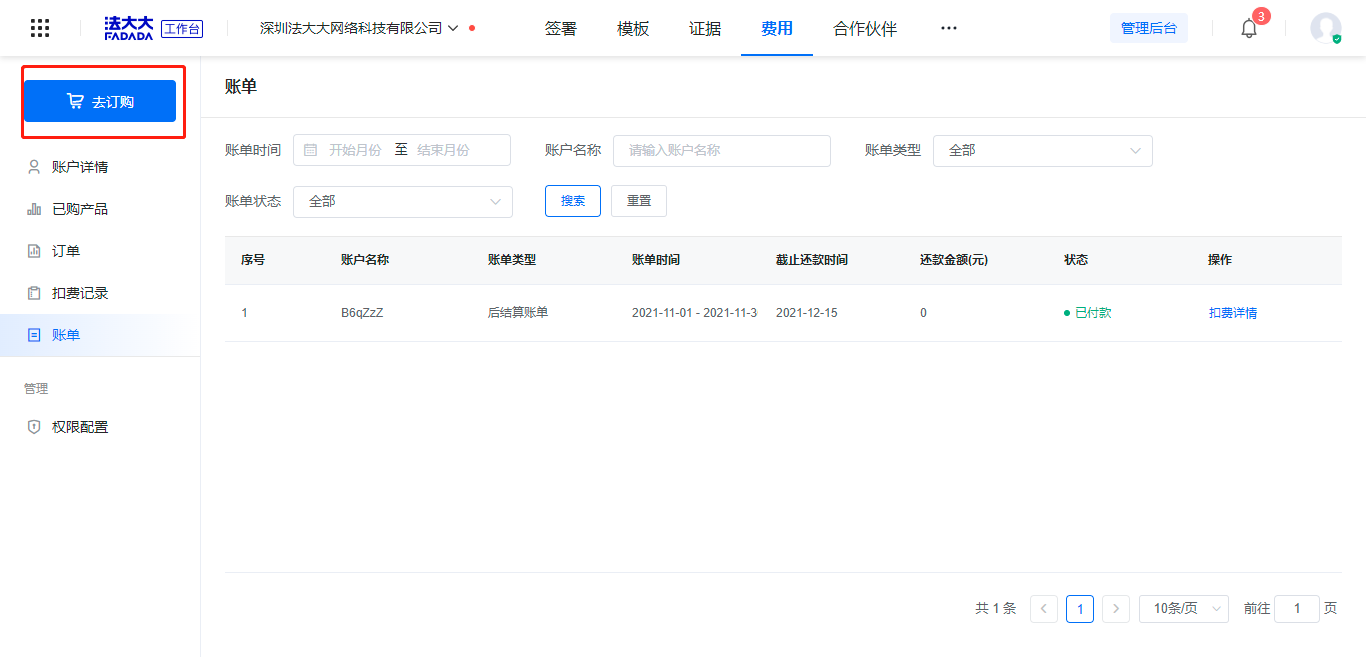This screenshot has width=1366, height=657.
Task: Click the 扣费记录 clipboard icon
Action: click(34, 293)
